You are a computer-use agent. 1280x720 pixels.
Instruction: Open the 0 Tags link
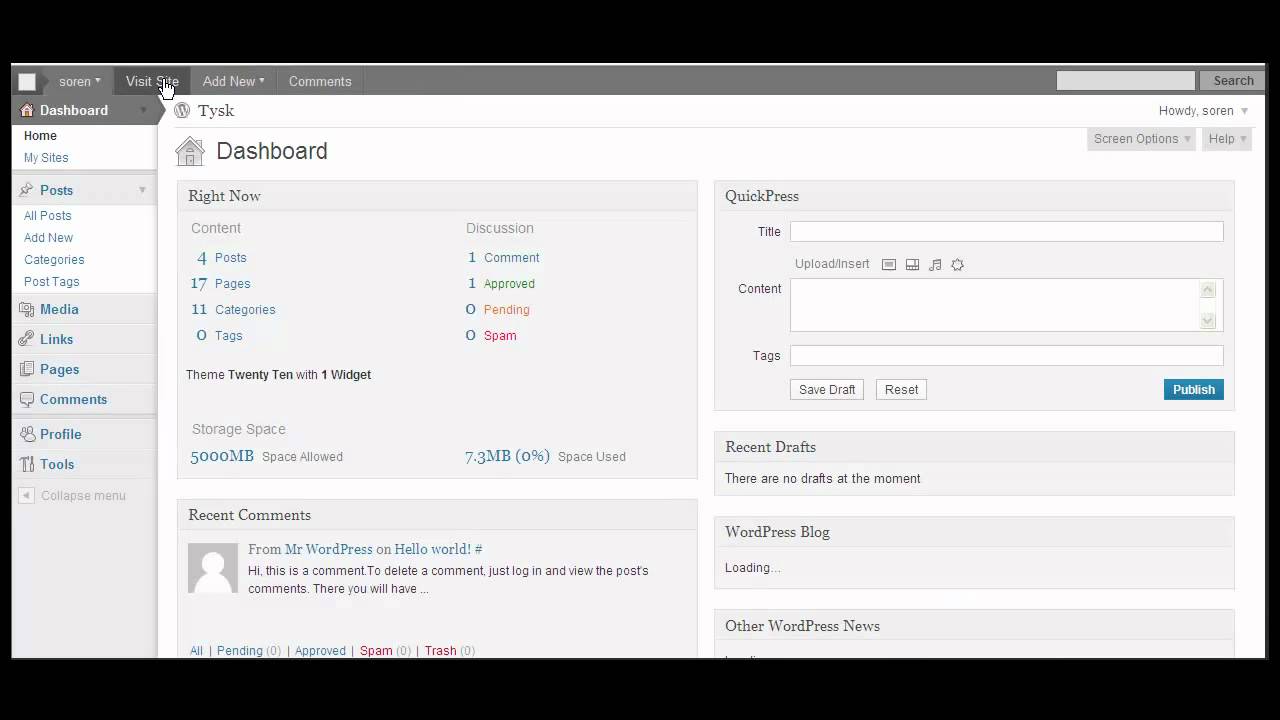pyautogui.click(x=219, y=336)
